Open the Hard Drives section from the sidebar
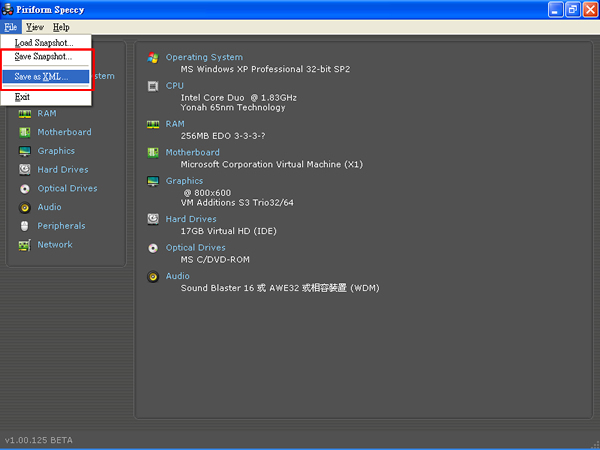 click(63, 170)
